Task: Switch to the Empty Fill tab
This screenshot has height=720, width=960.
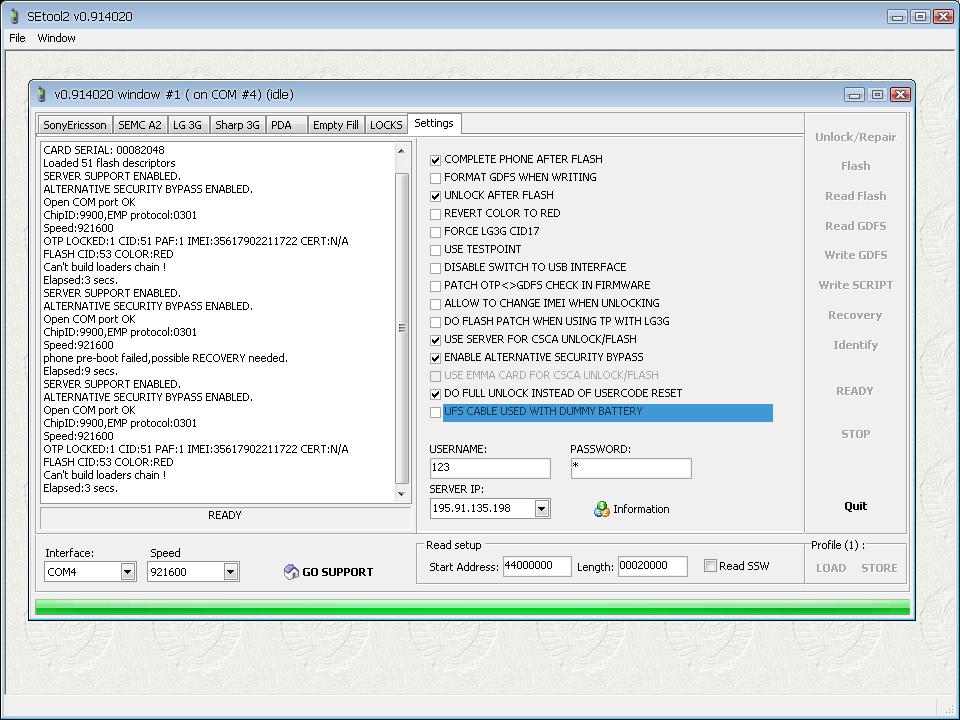Action: coord(336,125)
